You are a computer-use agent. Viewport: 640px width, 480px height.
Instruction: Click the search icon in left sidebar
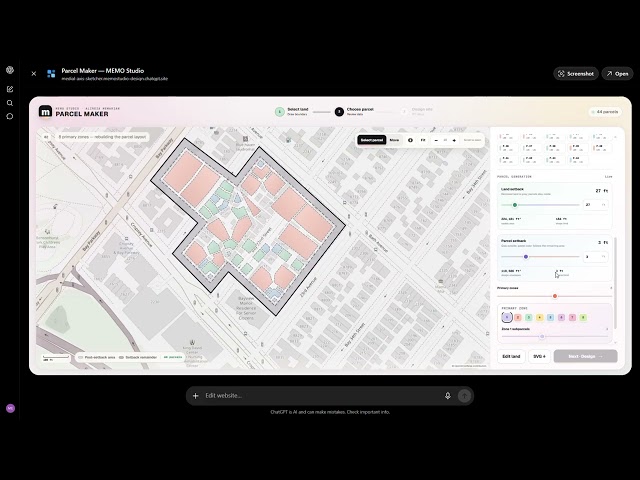[10, 103]
